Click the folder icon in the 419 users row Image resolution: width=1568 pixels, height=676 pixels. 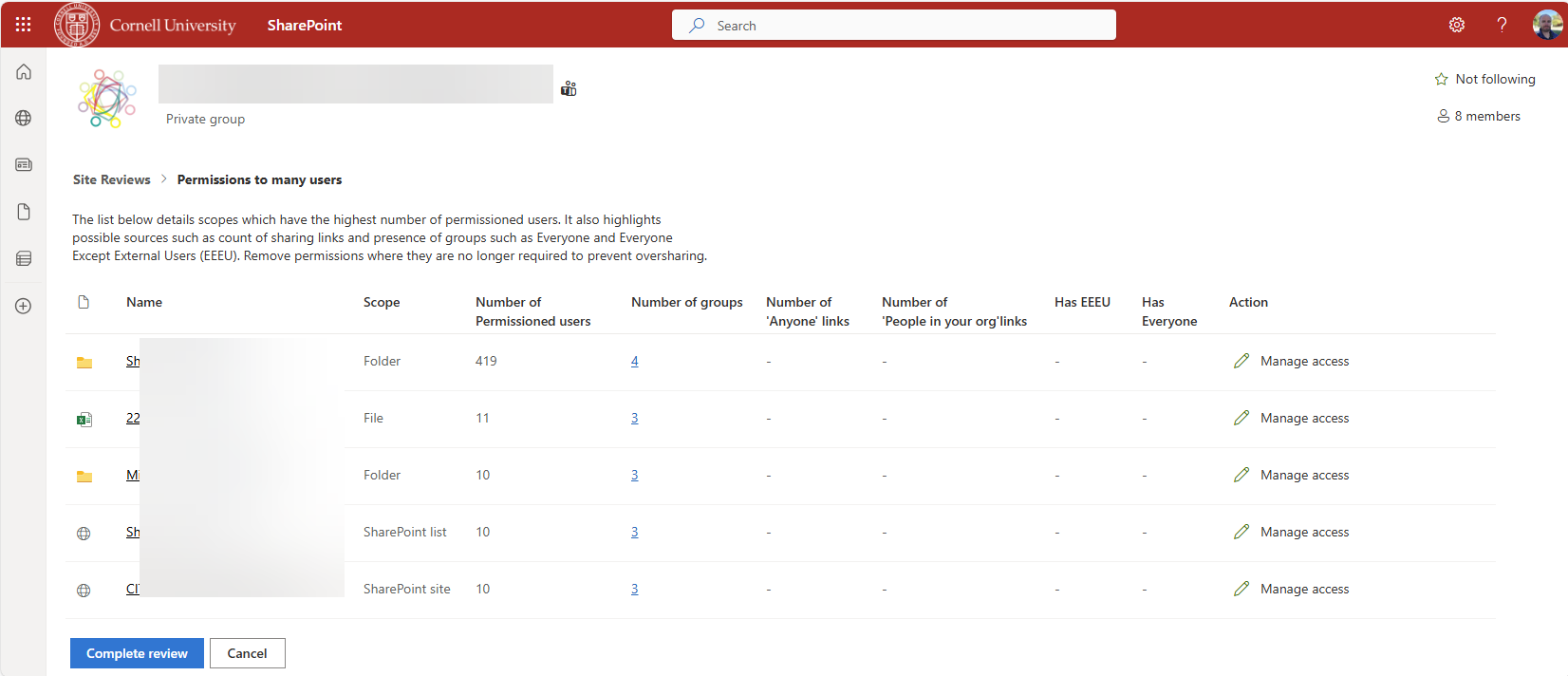(84, 362)
